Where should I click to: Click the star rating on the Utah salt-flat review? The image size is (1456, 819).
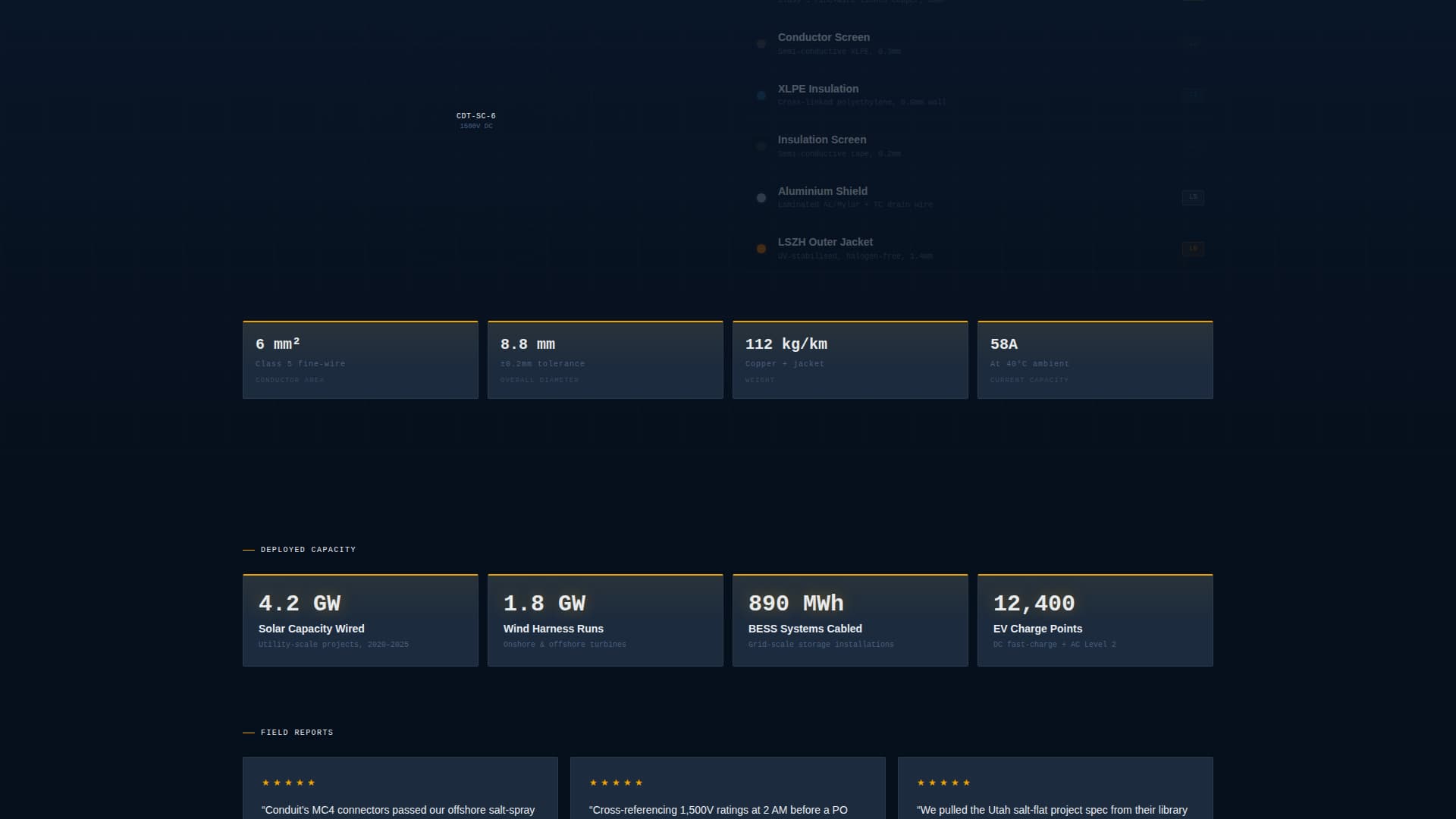pos(943,783)
